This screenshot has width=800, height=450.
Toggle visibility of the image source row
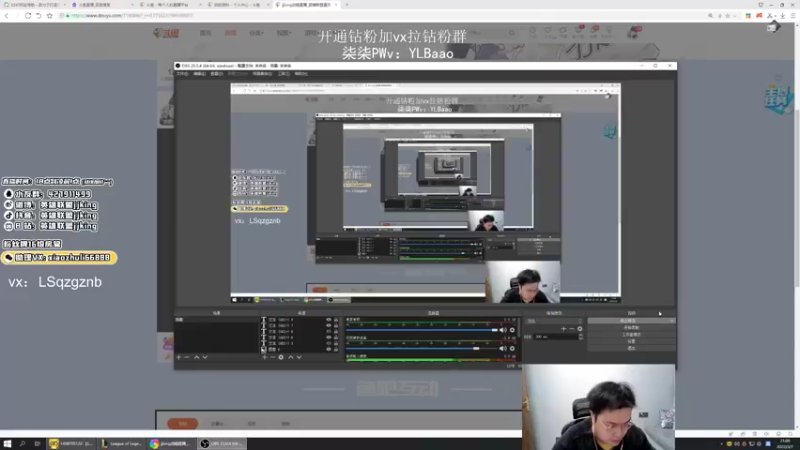[329, 349]
